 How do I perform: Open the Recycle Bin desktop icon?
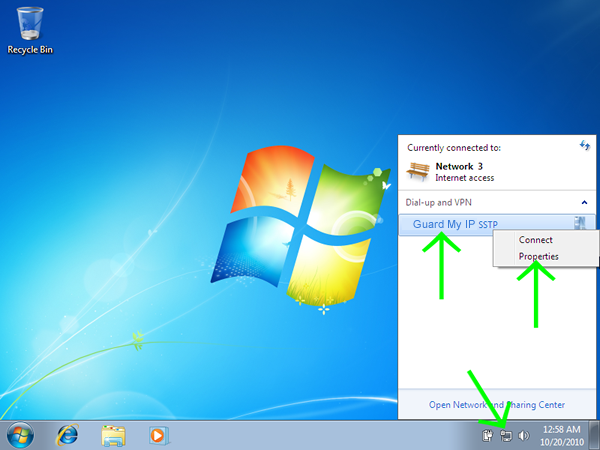(x=30, y=31)
